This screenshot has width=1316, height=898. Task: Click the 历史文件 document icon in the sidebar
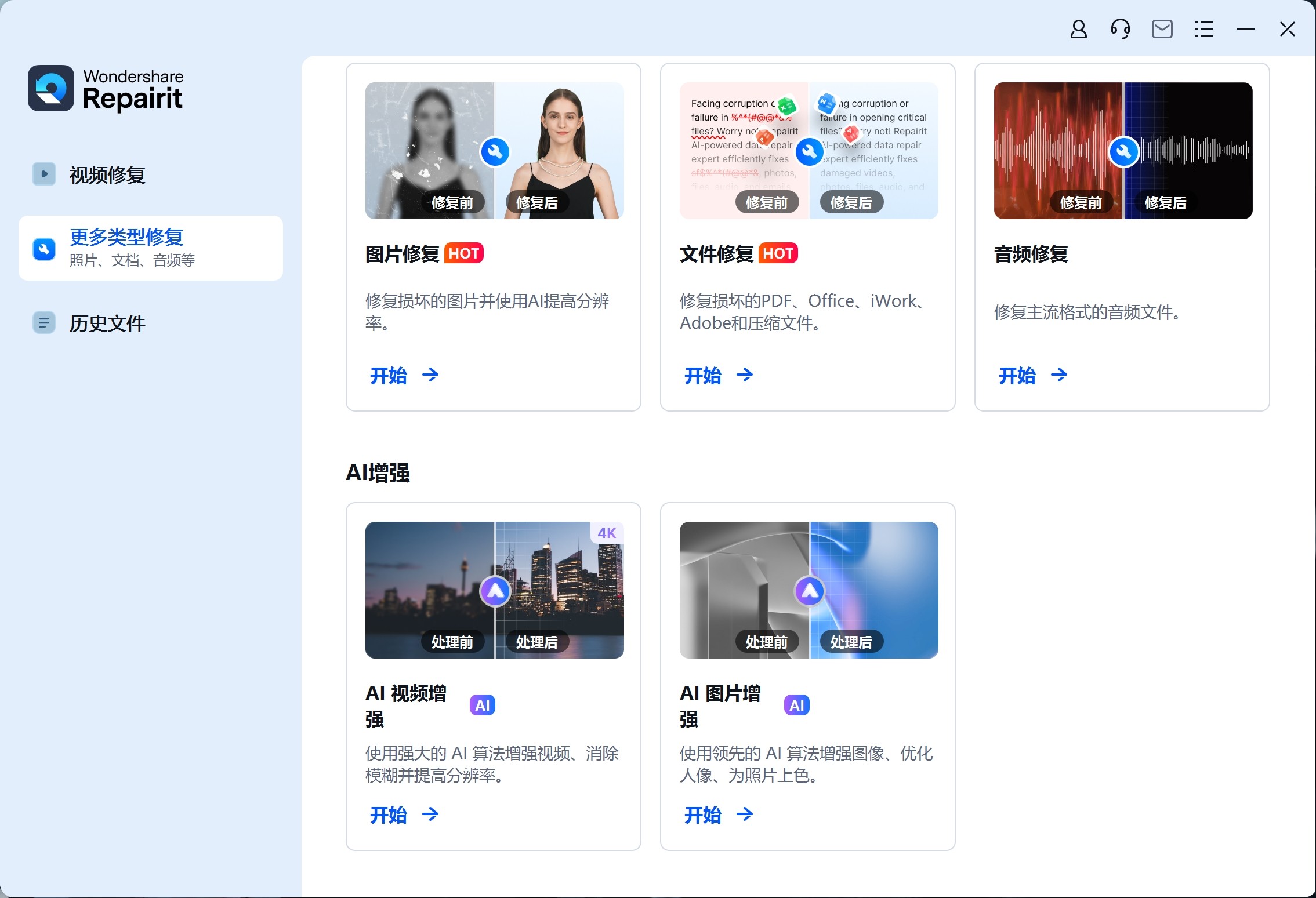pyautogui.click(x=44, y=322)
